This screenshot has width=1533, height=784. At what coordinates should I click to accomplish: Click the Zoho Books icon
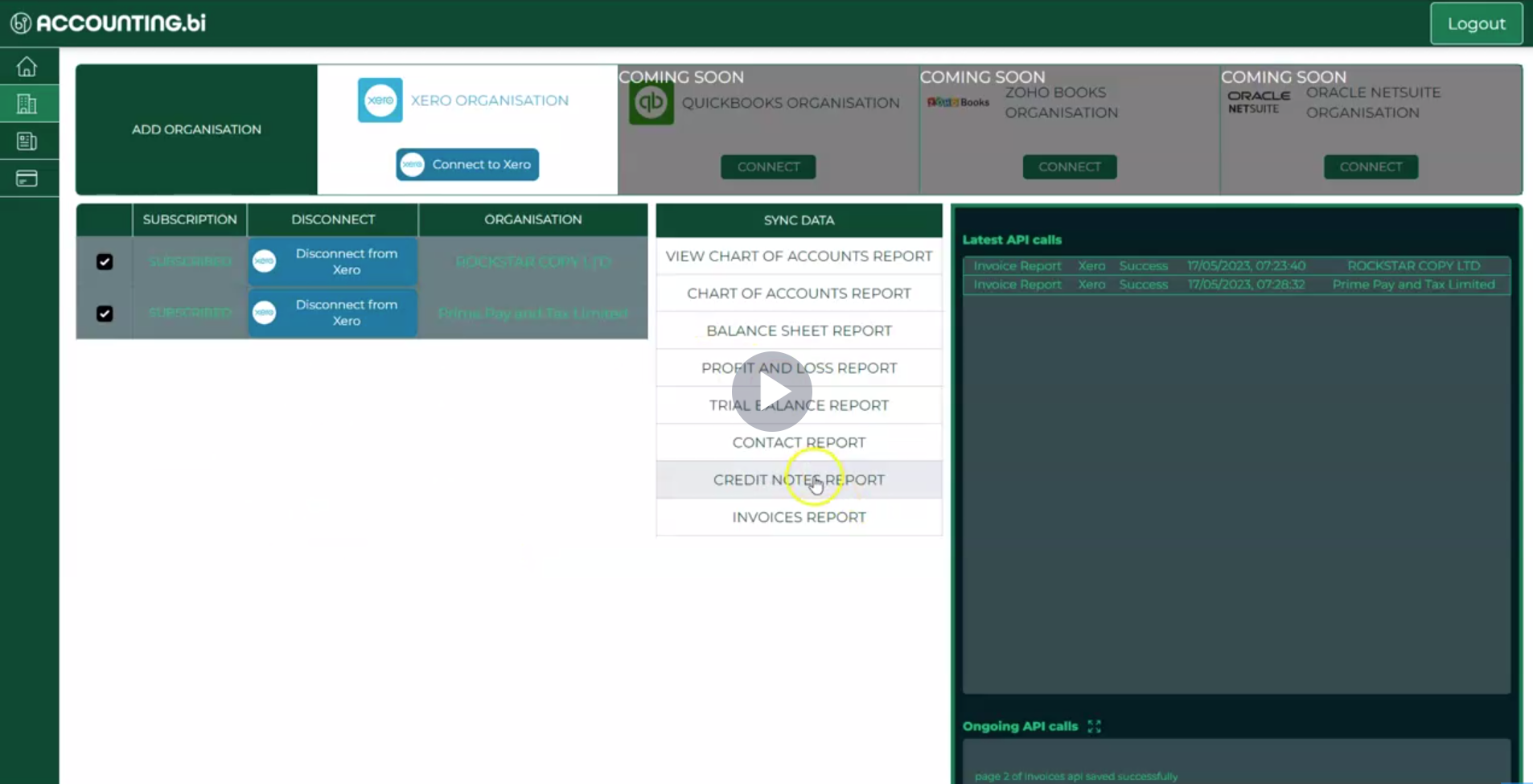click(x=956, y=102)
